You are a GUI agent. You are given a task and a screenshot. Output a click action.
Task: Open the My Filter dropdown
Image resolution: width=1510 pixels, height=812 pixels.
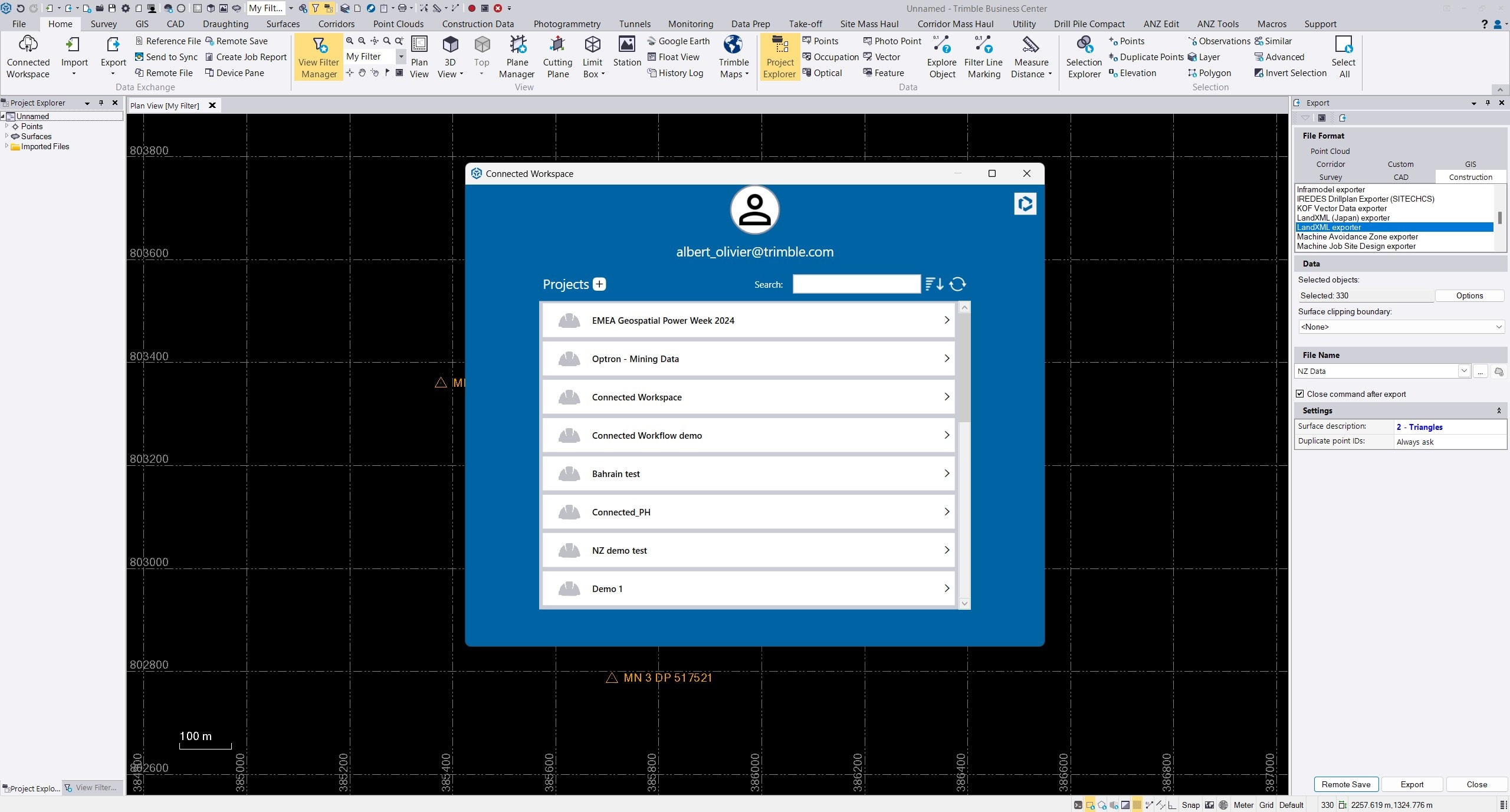(x=401, y=56)
